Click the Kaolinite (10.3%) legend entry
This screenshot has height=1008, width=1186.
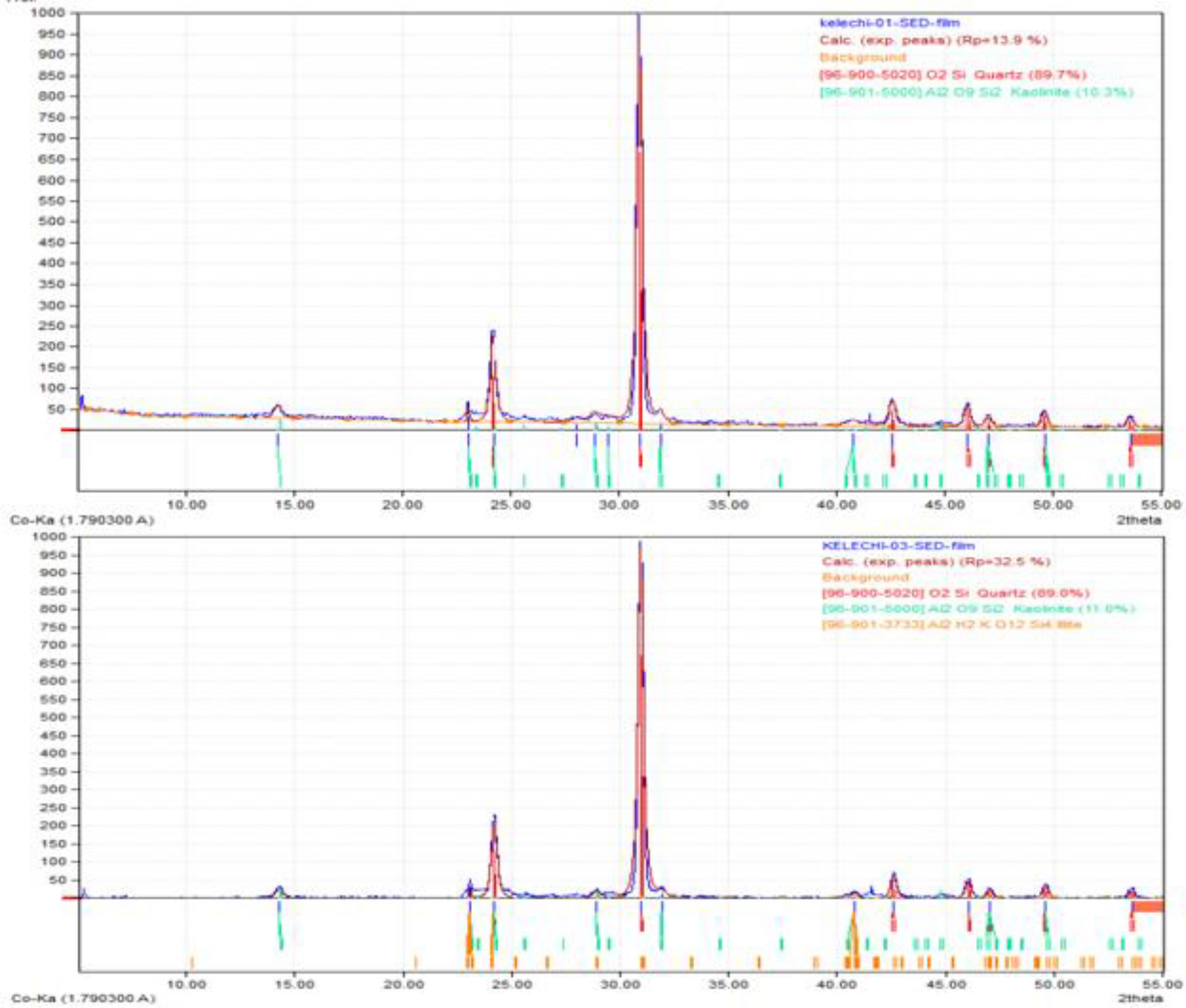[x=976, y=92]
